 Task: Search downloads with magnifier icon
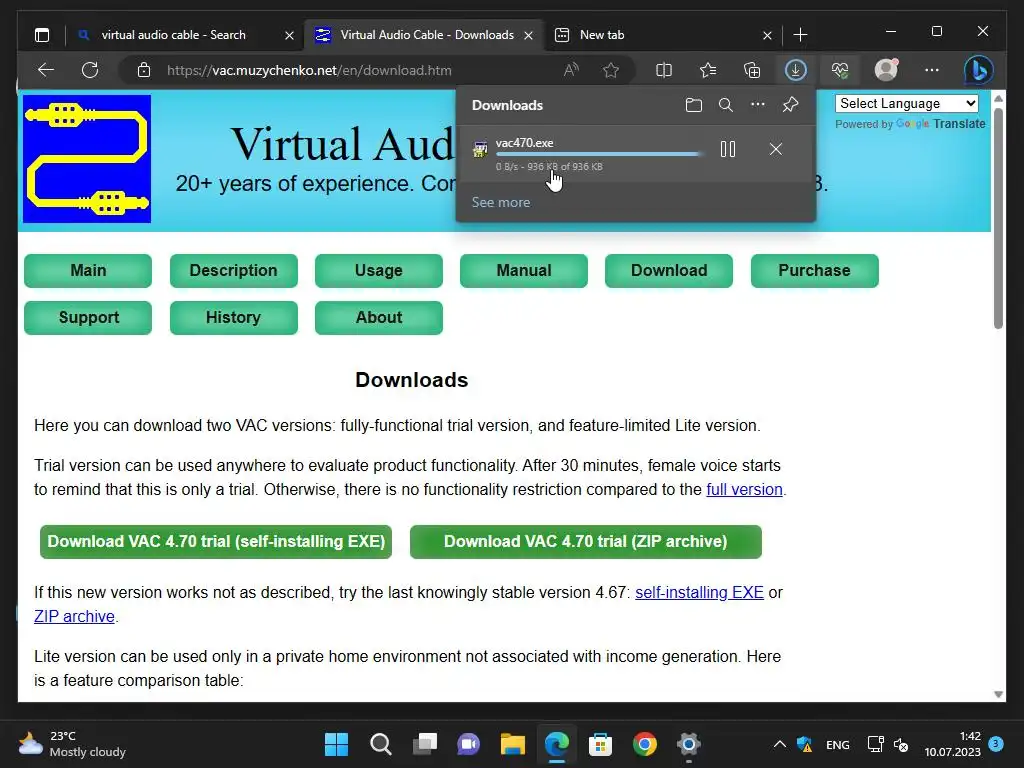pyautogui.click(x=726, y=105)
